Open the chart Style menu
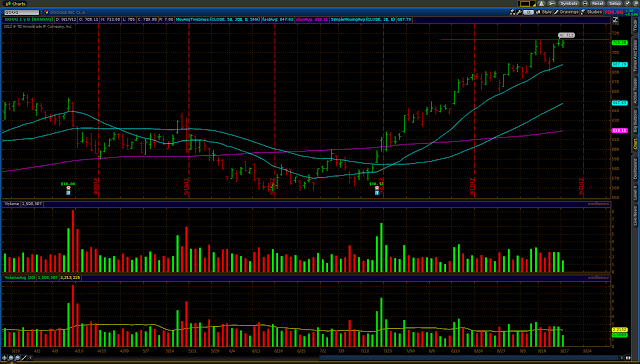Viewport: 640px width, 364px height. (x=544, y=12)
